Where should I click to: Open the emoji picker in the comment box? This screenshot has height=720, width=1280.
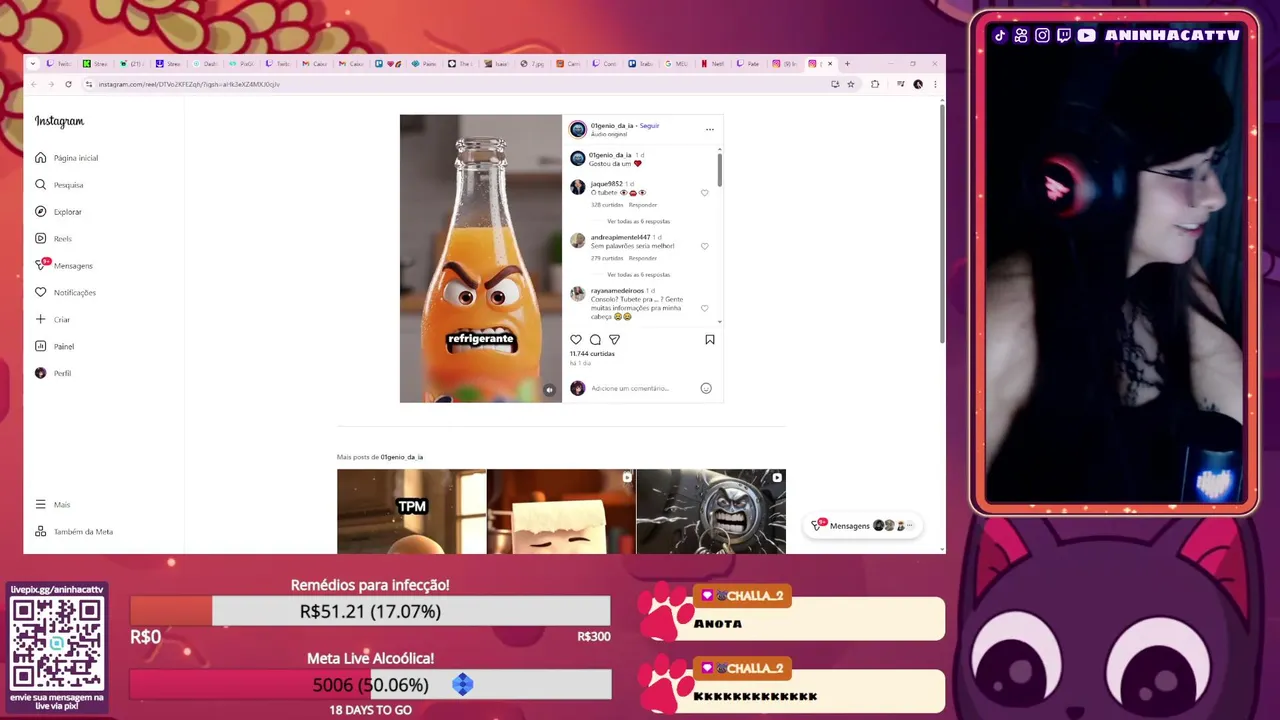pos(706,388)
